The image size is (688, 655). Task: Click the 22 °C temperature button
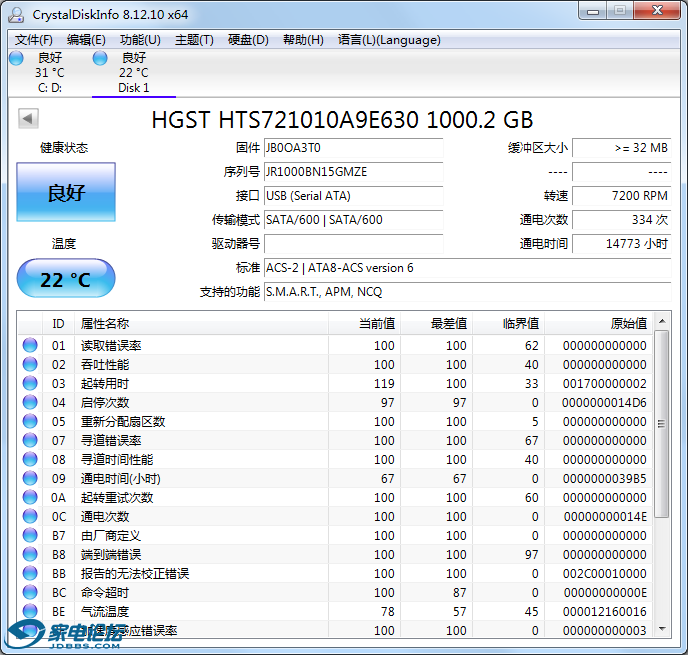click(x=66, y=278)
